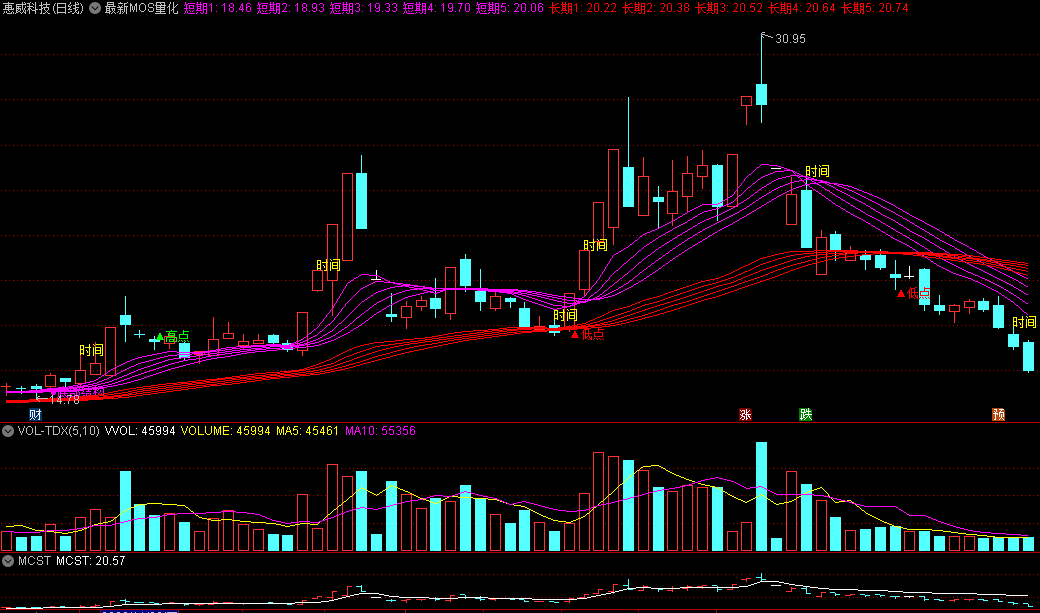The height and width of the screenshot is (613, 1040).
Task: Click the MCST: 20.57 indicator value
Action: (x=91, y=561)
